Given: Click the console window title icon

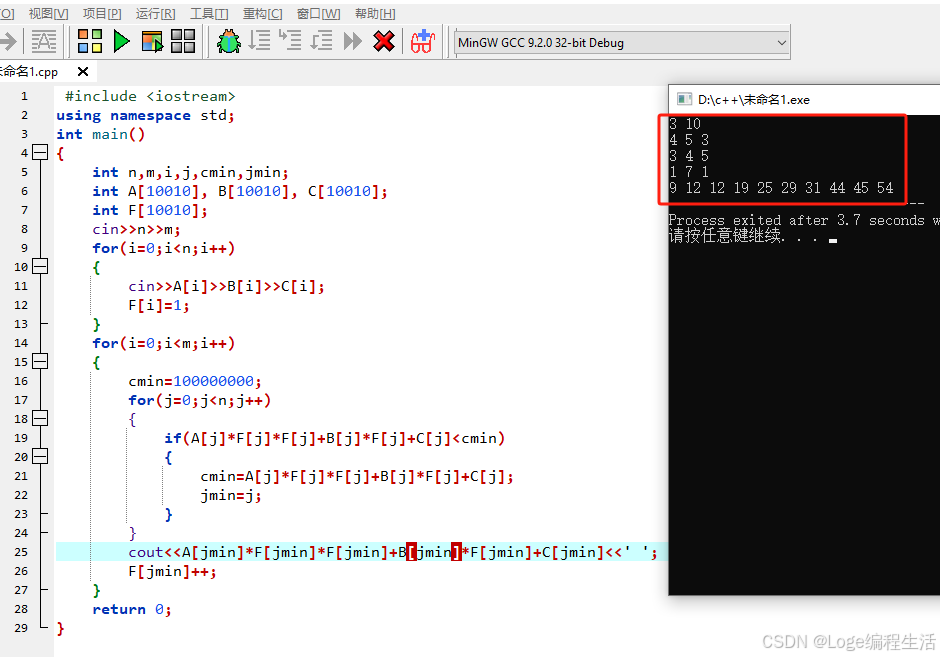Looking at the screenshot, I should [x=684, y=99].
